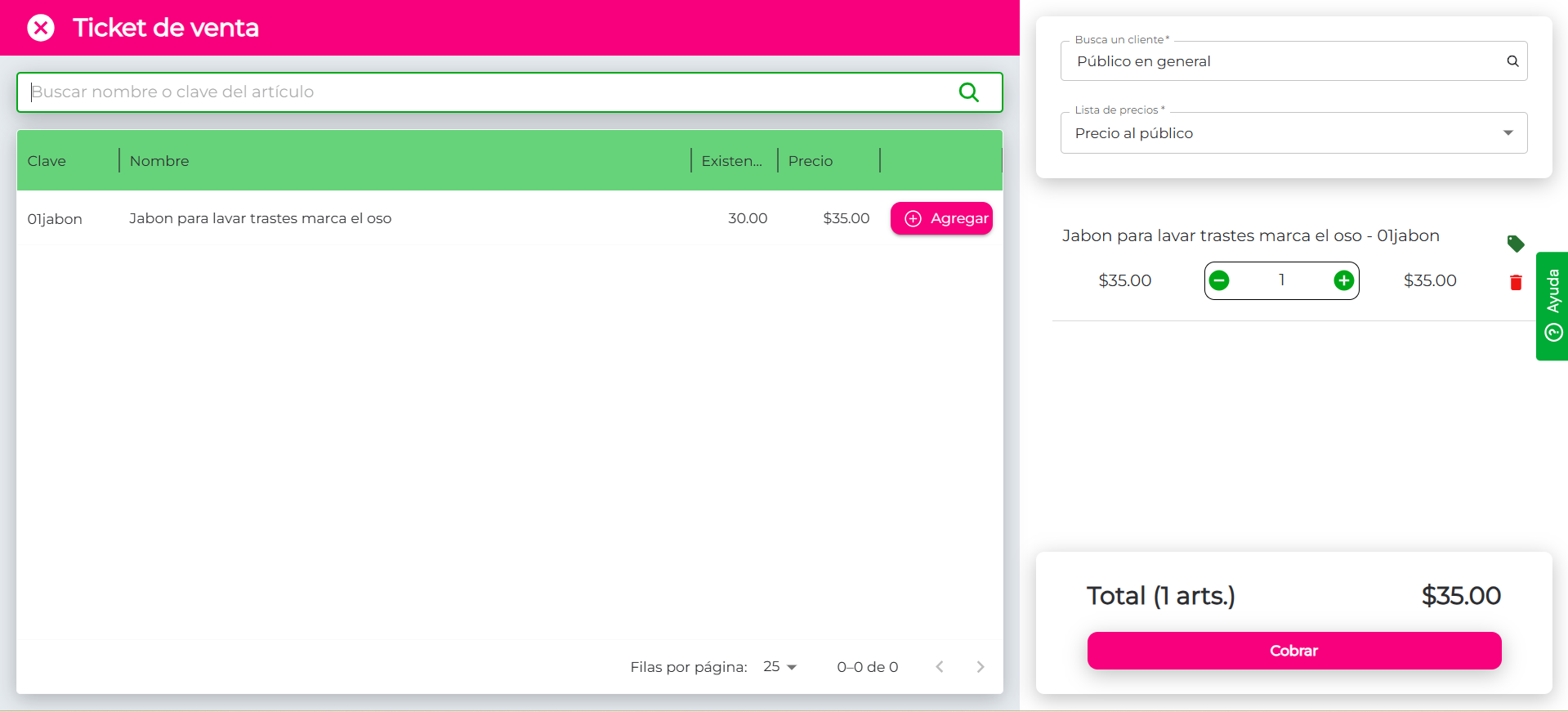
Task: Click the $35.00 total amount
Action: point(1461,596)
